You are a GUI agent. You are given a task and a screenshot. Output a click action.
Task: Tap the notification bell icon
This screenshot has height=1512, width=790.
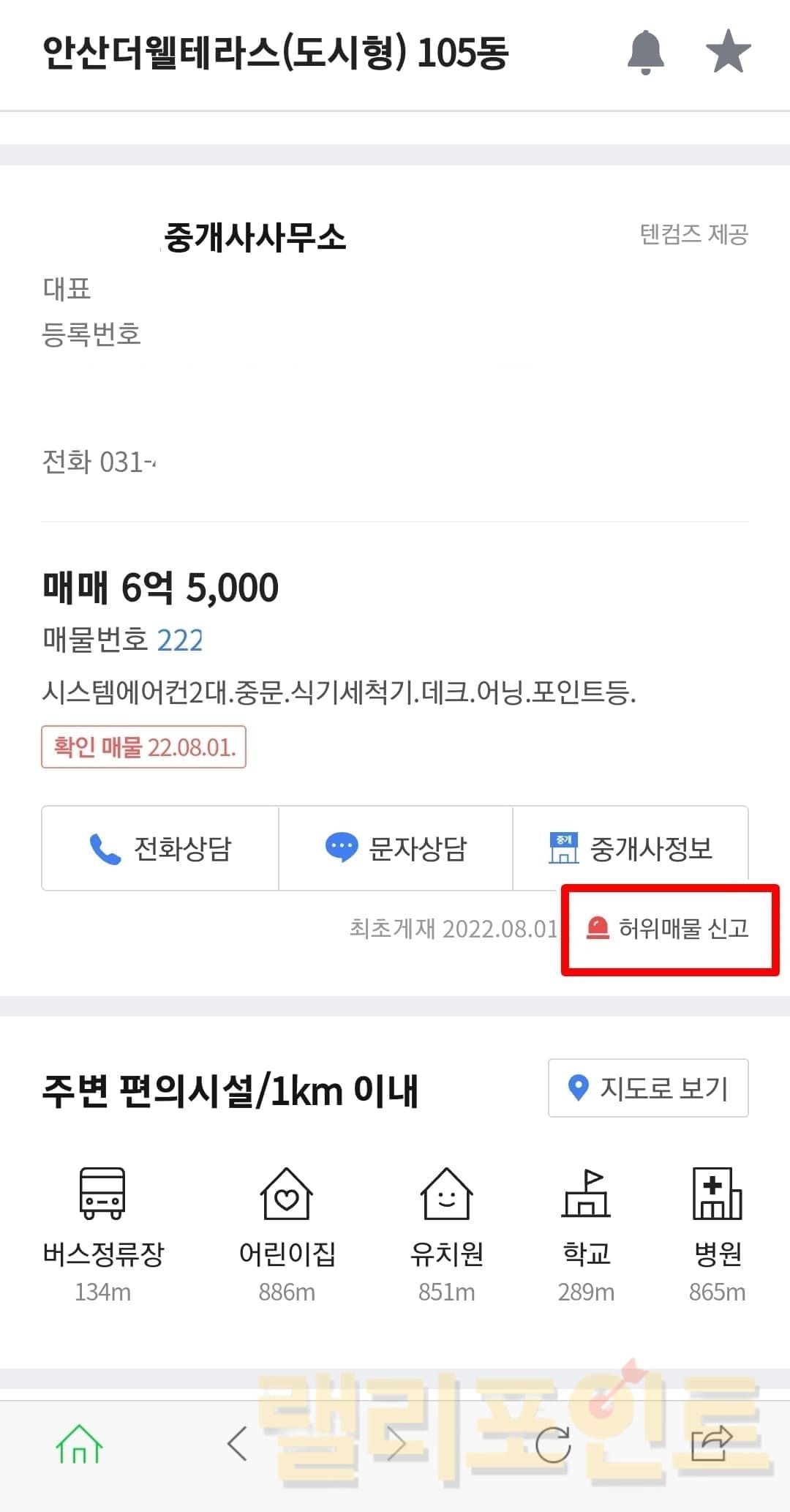(x=645, y=53)
